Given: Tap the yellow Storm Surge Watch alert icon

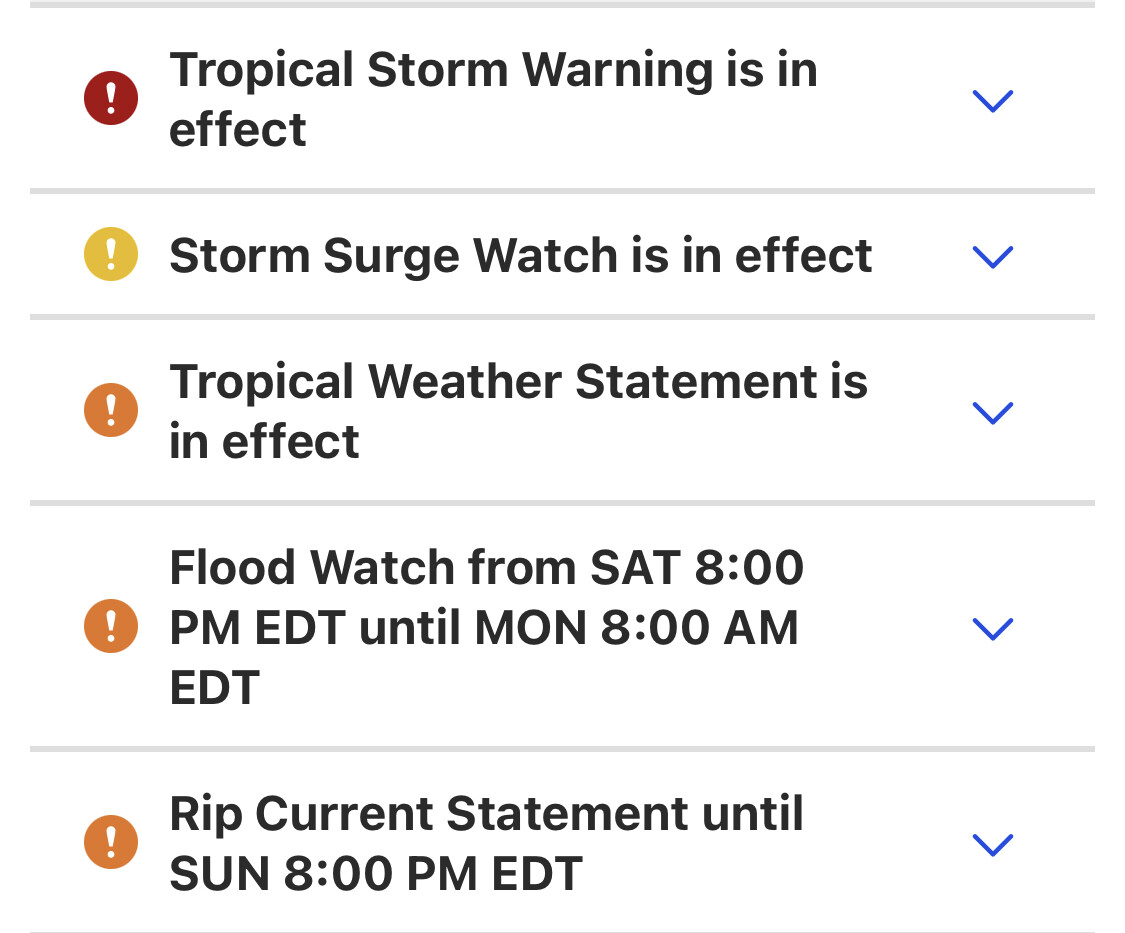Looking at the screenshot, I should (x=110, y=254).
